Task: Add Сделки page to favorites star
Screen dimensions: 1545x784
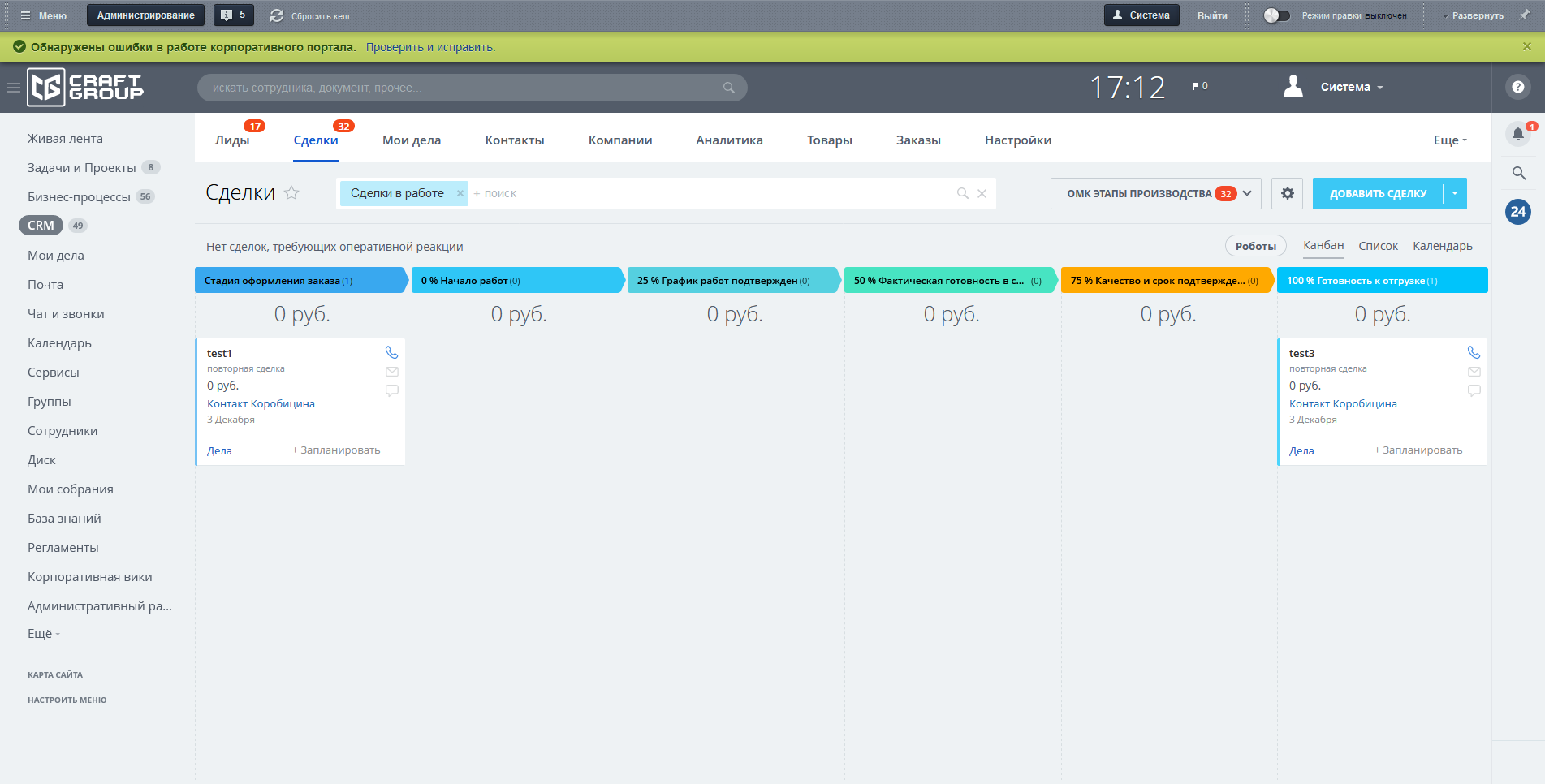Action: tap(292, 193)
